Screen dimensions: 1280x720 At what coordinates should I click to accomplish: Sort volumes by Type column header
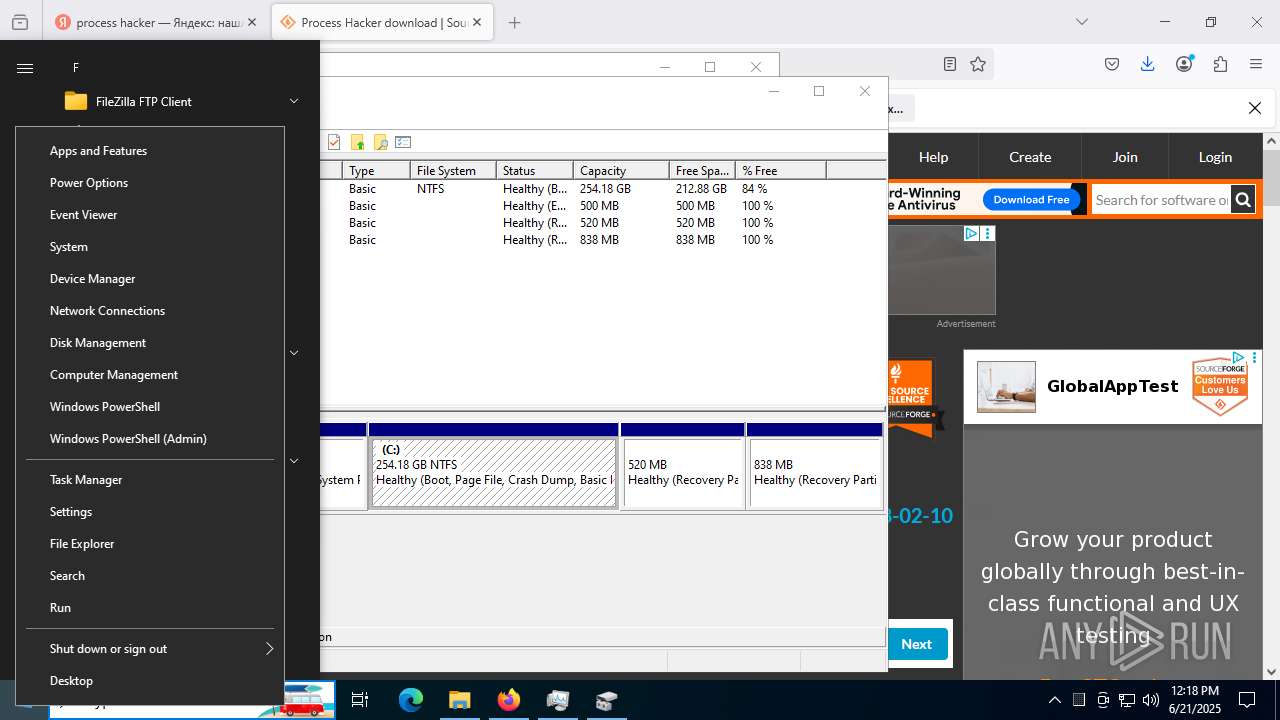coord(376,171)
